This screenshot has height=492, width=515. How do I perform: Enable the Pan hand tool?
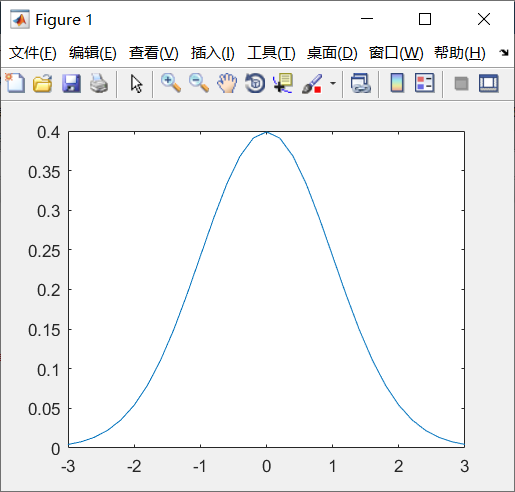227,83
